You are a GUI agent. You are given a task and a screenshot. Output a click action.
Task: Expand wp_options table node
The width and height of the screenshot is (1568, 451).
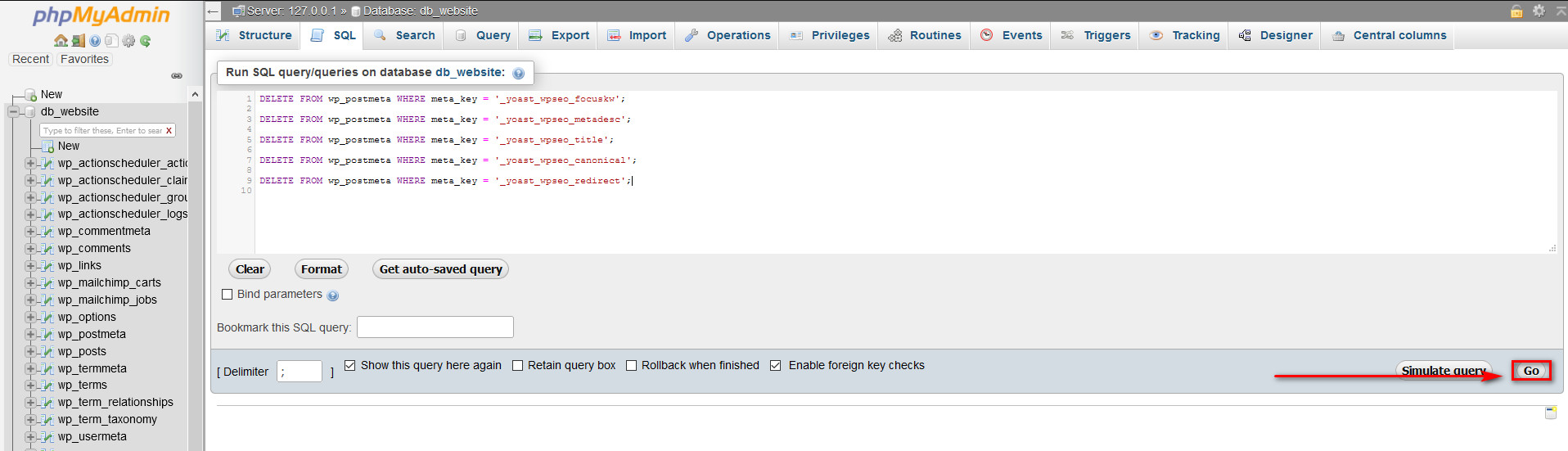[x=30, y=318]
